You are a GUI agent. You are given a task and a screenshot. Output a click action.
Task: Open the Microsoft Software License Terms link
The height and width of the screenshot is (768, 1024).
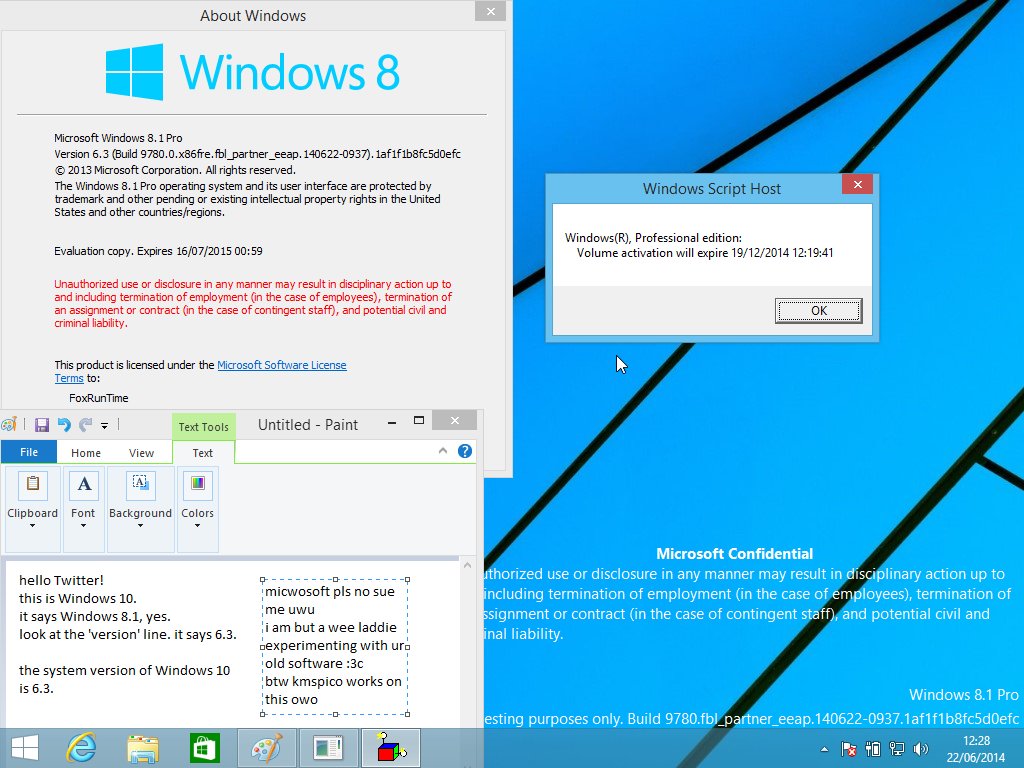(x=281, y=365)
